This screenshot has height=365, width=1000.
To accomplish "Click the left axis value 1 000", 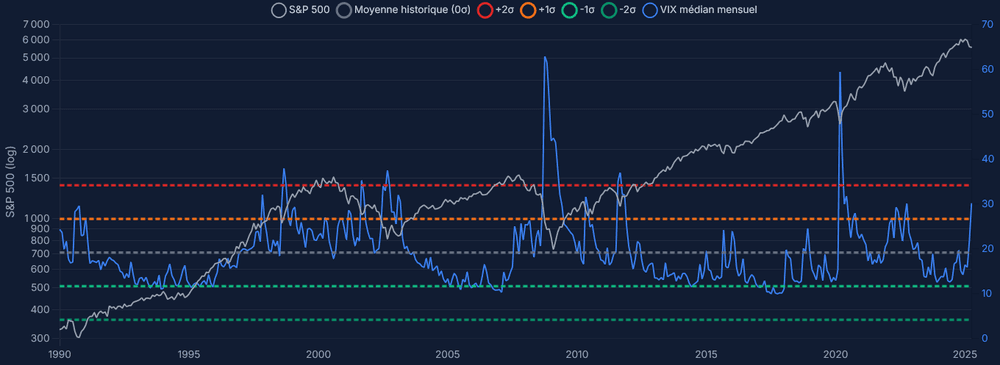I will click(36, 218).
